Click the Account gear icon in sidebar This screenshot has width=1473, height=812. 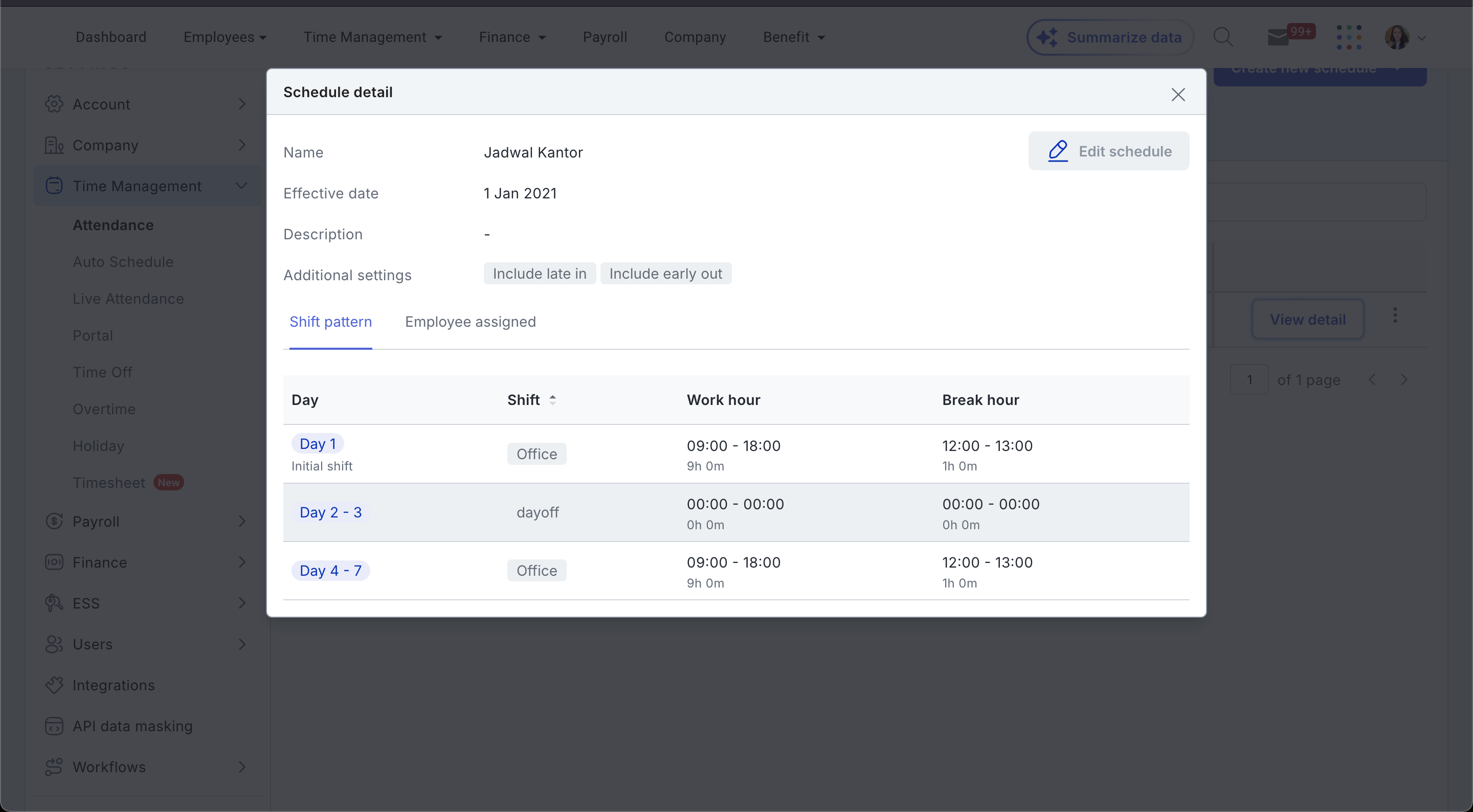point(54,104)
